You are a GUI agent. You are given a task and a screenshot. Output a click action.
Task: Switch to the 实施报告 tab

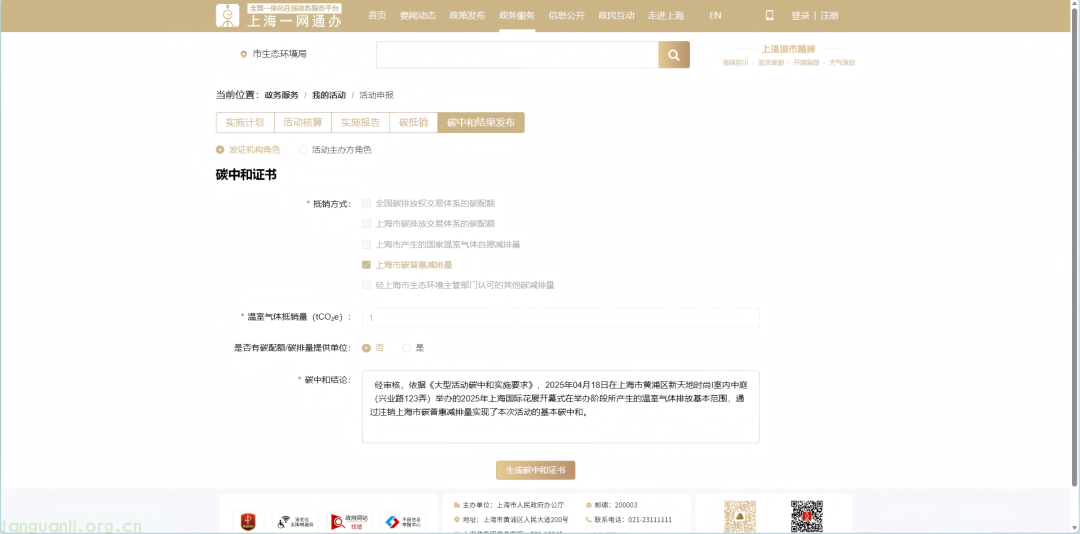pyautogui.click(x=360, y=123)
